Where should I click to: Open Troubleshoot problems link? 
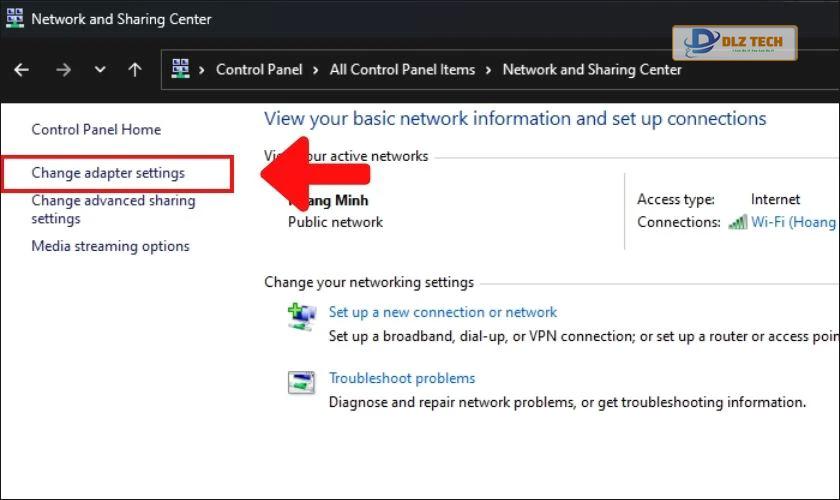[x=402, y=378]
